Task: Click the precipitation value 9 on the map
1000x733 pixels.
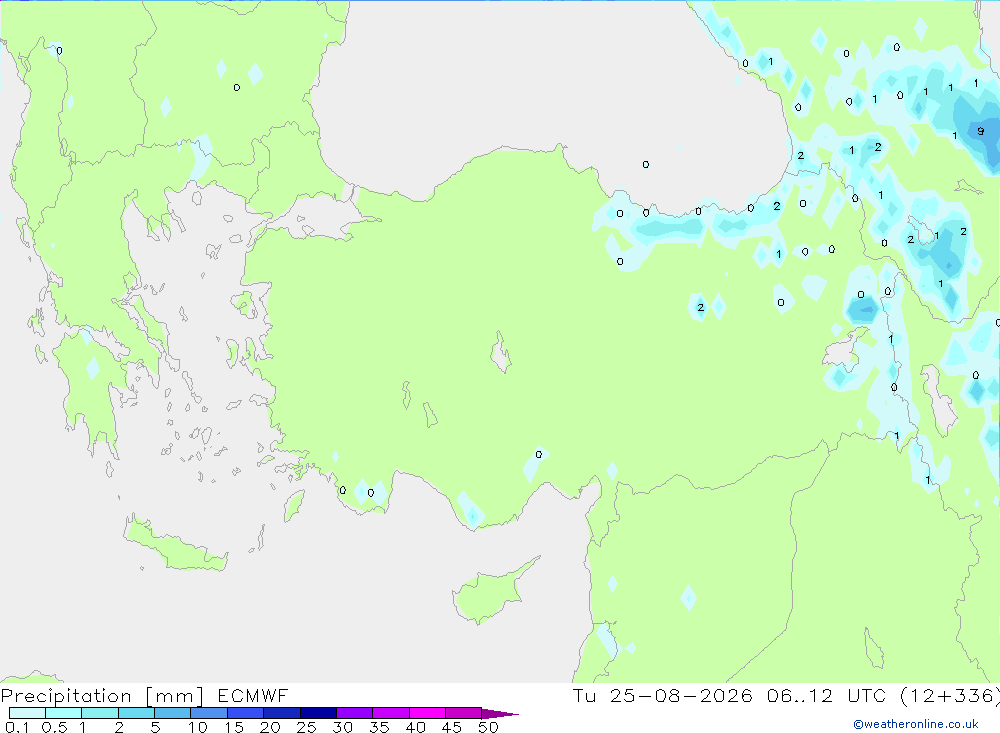Action: (x=980, y=131)
